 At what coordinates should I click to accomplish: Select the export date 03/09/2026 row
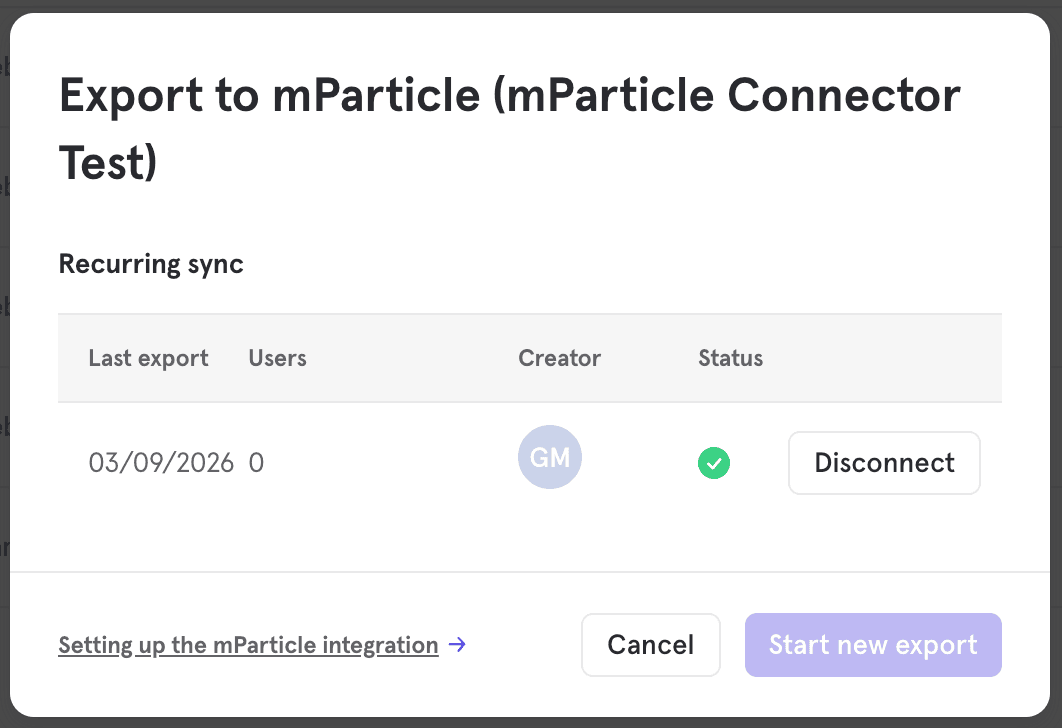[162, 463]
